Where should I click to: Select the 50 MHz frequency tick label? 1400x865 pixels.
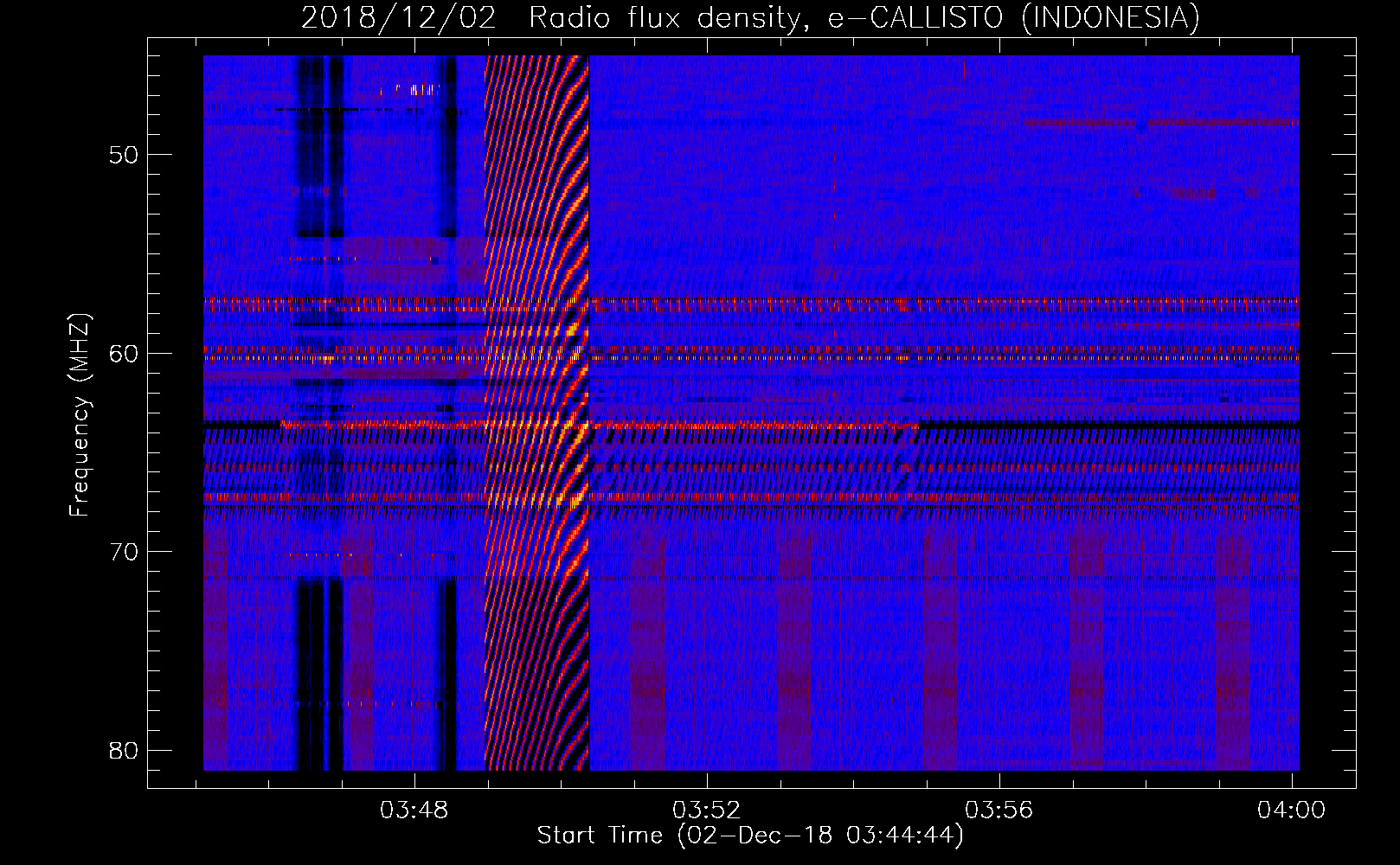pos(124,155)
